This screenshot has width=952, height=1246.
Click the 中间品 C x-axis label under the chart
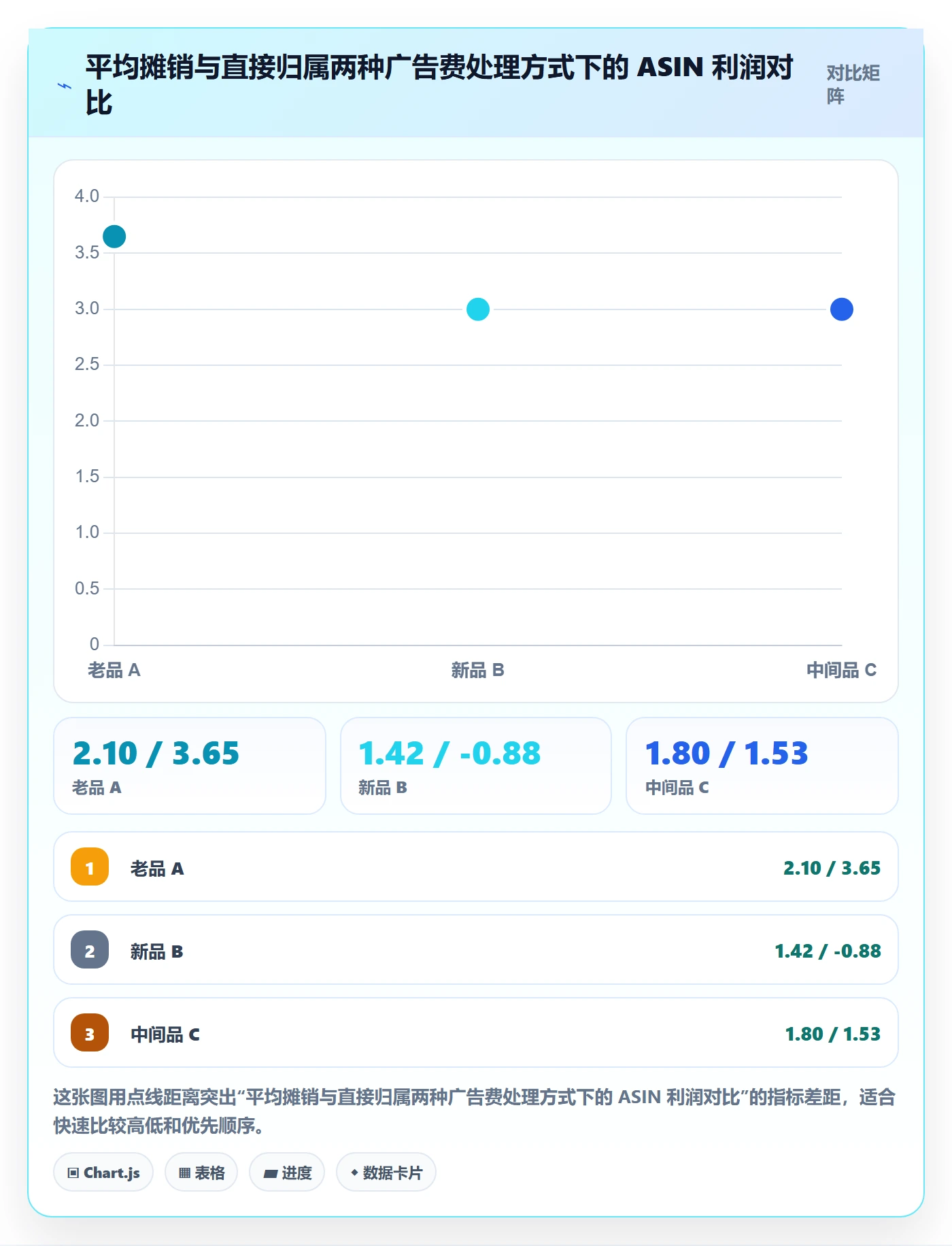(x=842, y=670)
